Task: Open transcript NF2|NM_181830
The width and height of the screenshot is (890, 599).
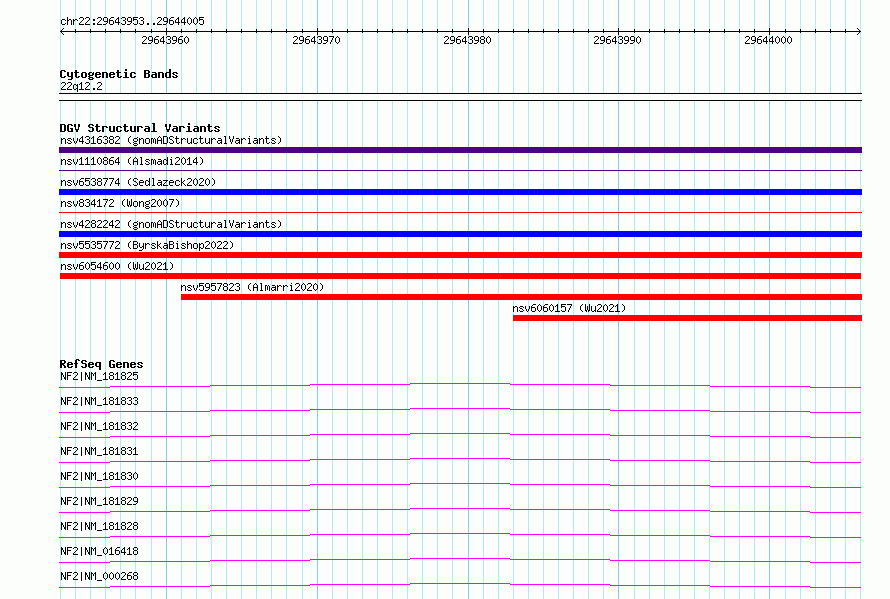Action: (x=99, y=476)
